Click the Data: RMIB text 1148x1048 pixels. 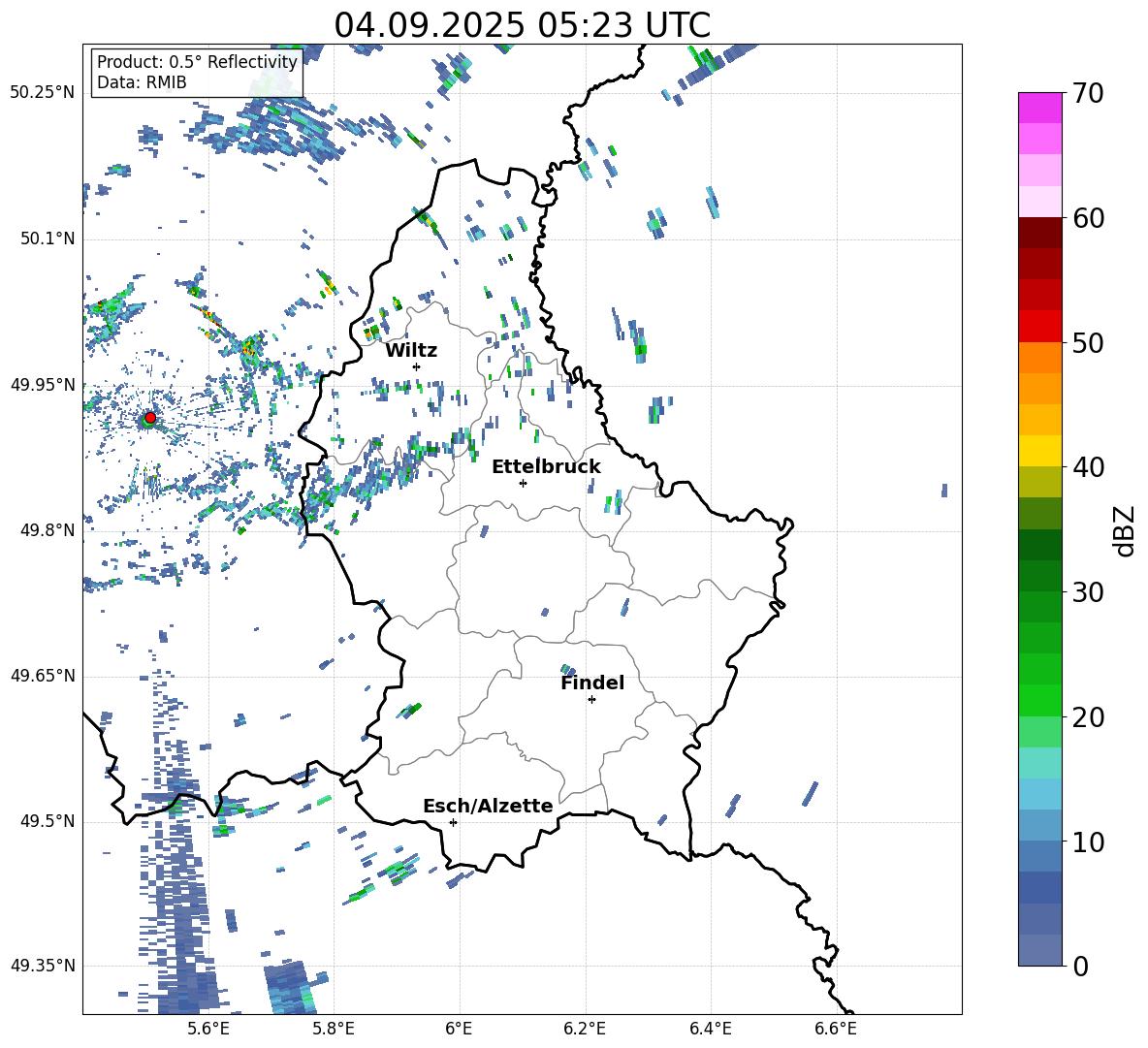(142, 82)
